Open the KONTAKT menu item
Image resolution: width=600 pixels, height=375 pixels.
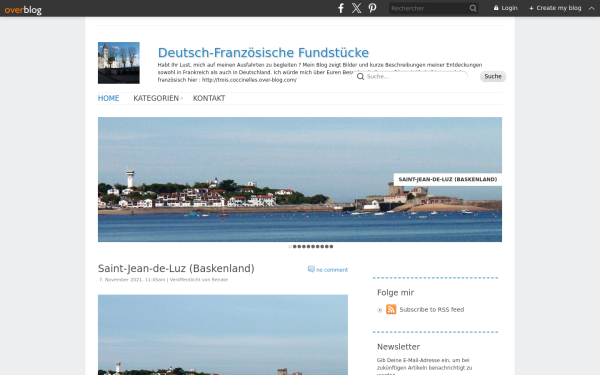[209, 98]
